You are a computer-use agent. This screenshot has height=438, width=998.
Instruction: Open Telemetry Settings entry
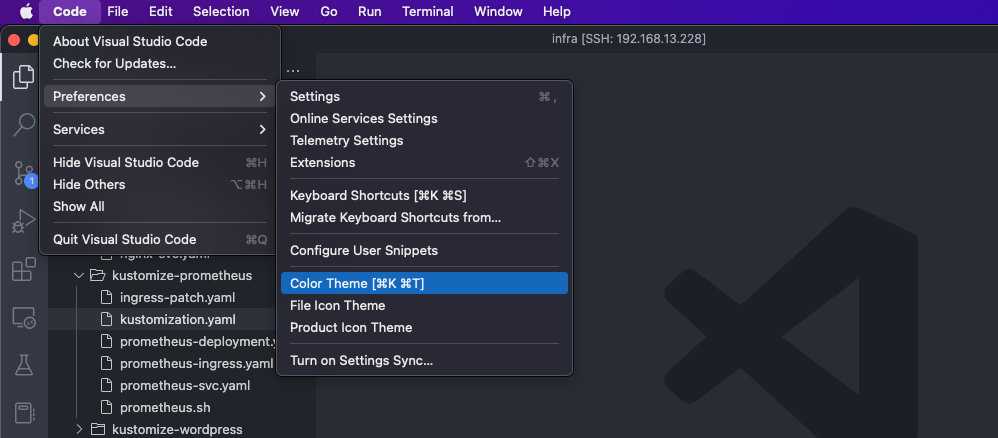point(424,140)
